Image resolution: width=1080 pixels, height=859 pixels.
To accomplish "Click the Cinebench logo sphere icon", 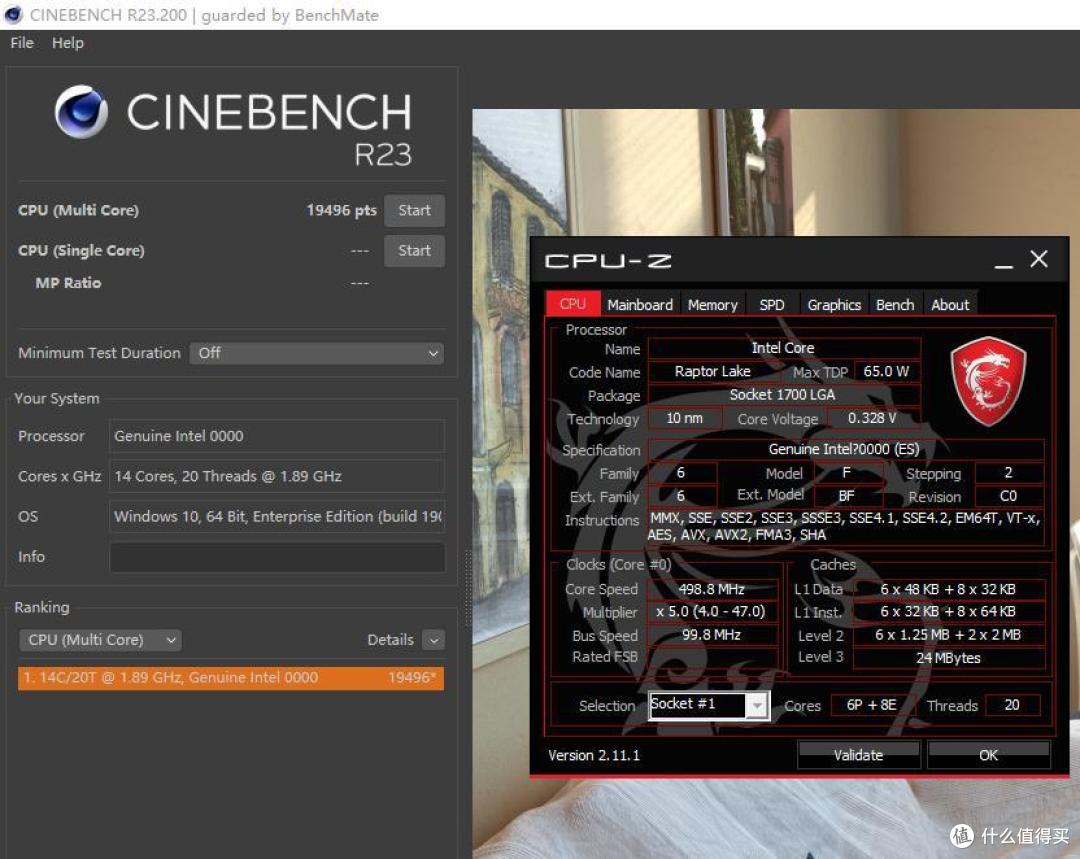I will pos(81,112).
